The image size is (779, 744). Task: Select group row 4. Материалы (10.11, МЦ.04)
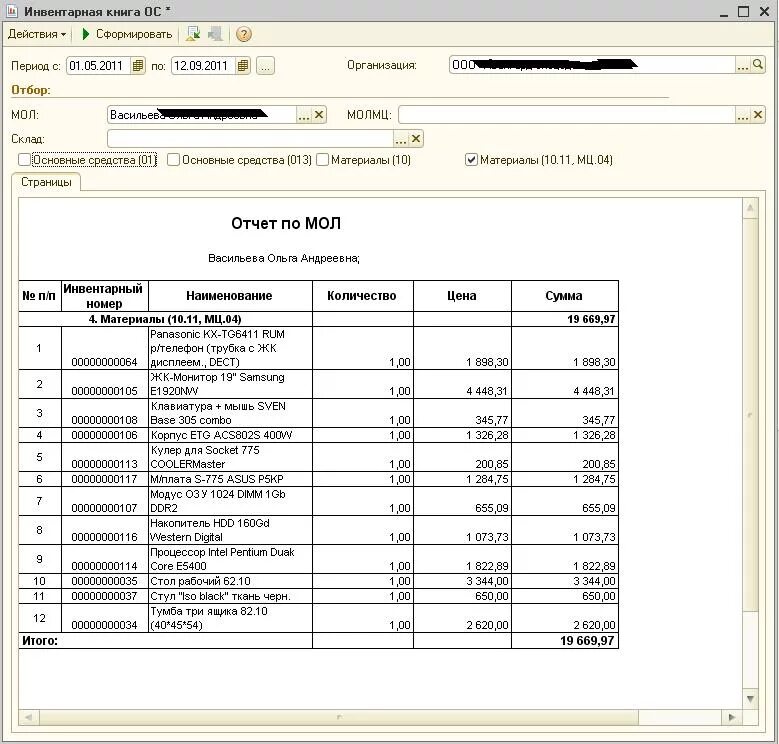(165, 319)
